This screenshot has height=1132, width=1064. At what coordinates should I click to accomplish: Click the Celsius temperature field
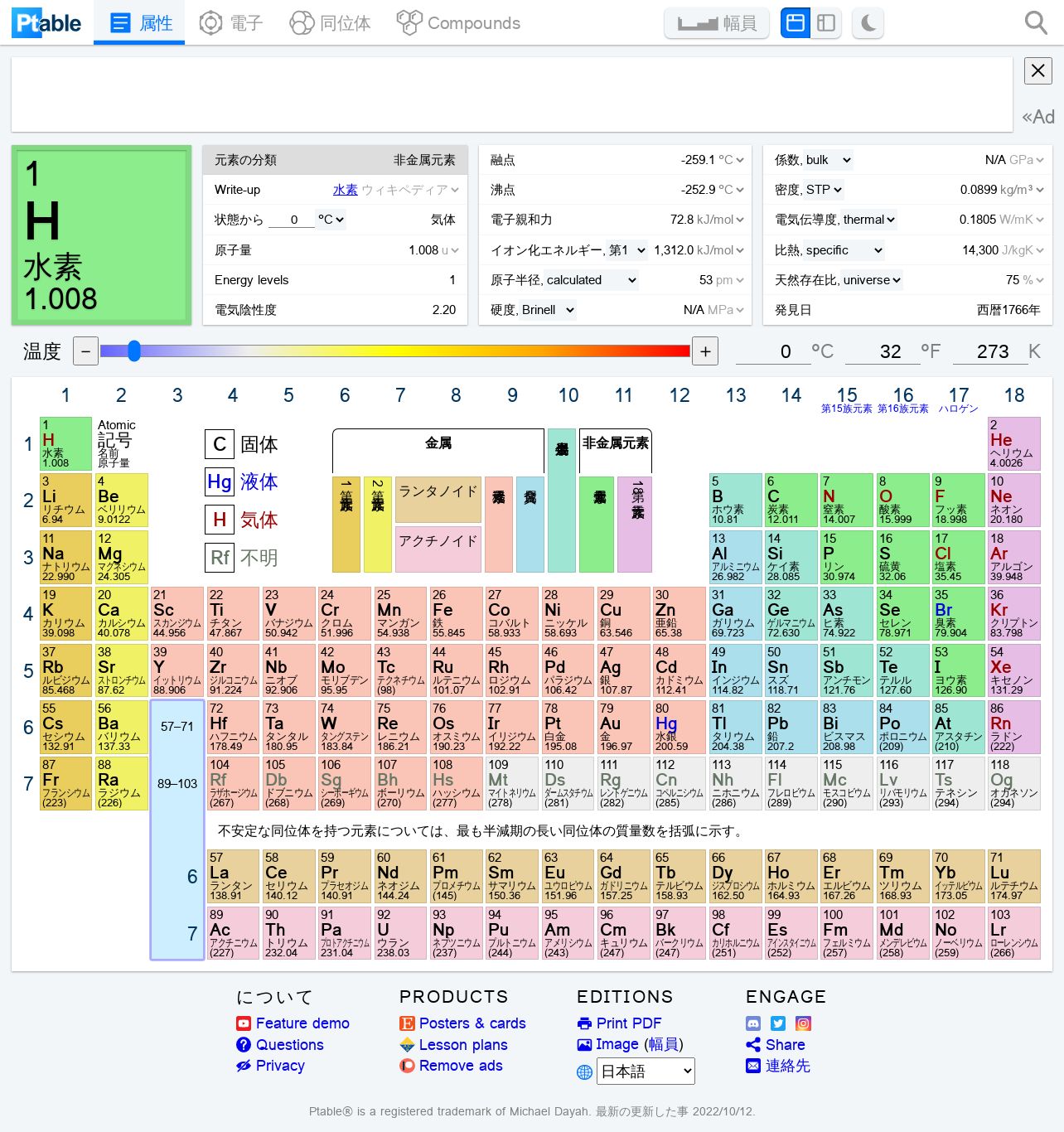click(x=773, y=351)
